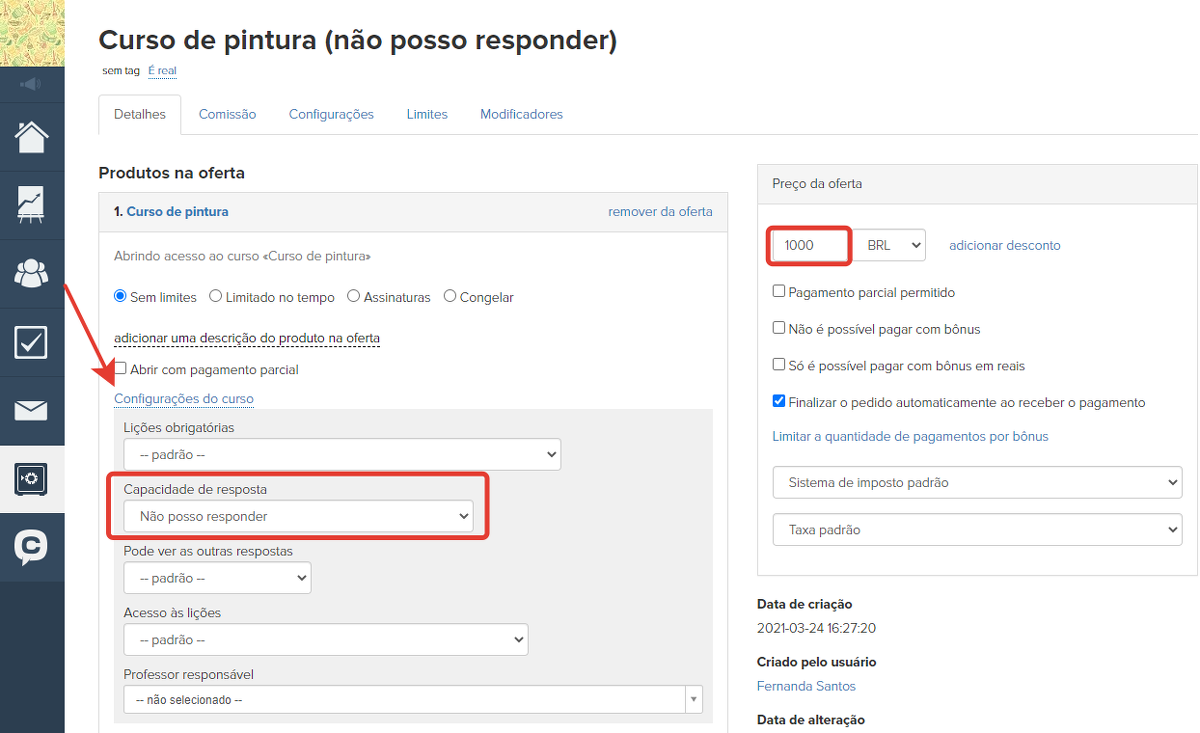Viewport: 1200px width, 733px height.
Task: Open the tasks checkmark sidebar icon
Action: click(x=32, y=342)
